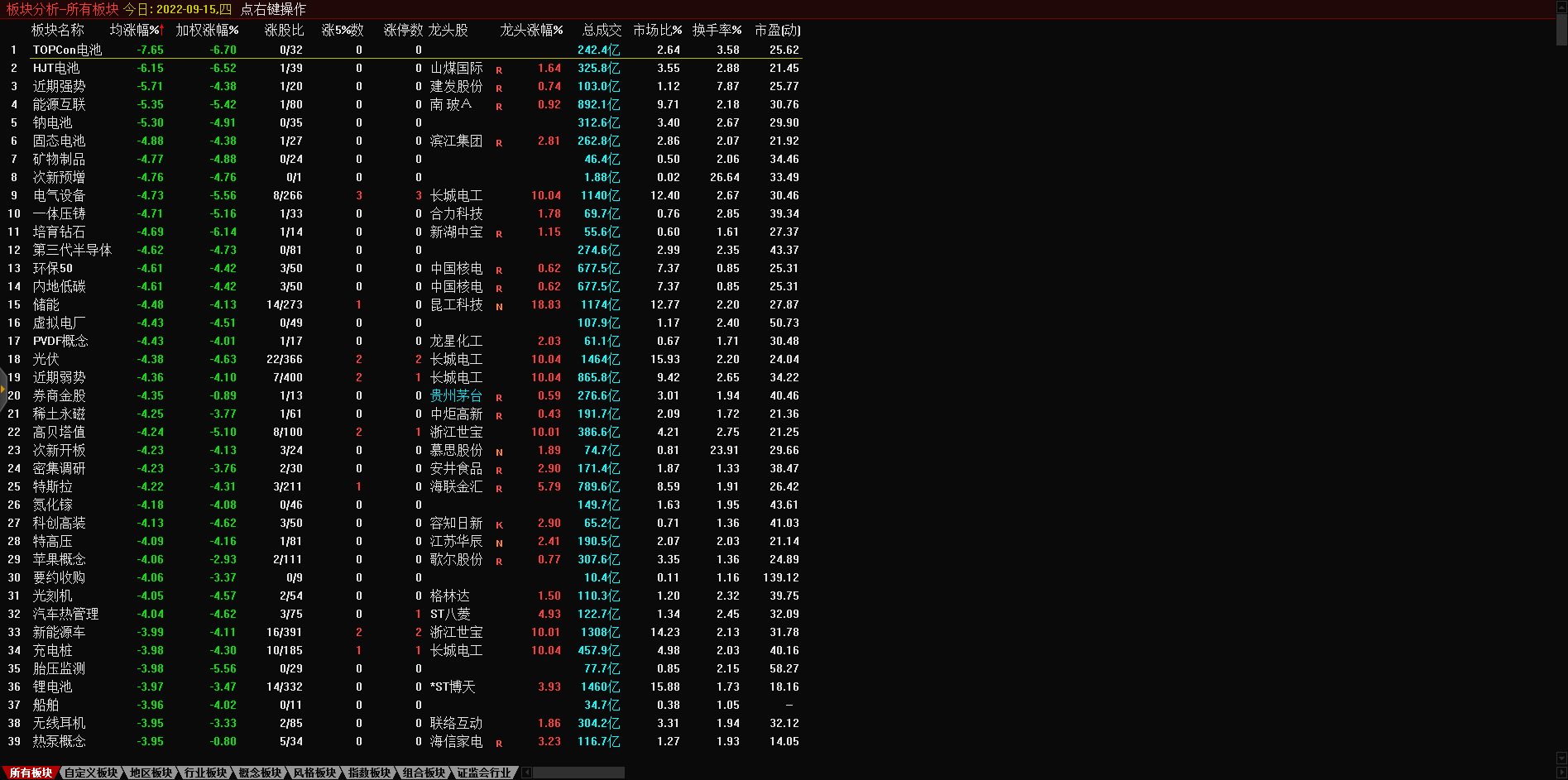
Task: Click the tab strip scroll-left arrow
Action: [527, 773]
